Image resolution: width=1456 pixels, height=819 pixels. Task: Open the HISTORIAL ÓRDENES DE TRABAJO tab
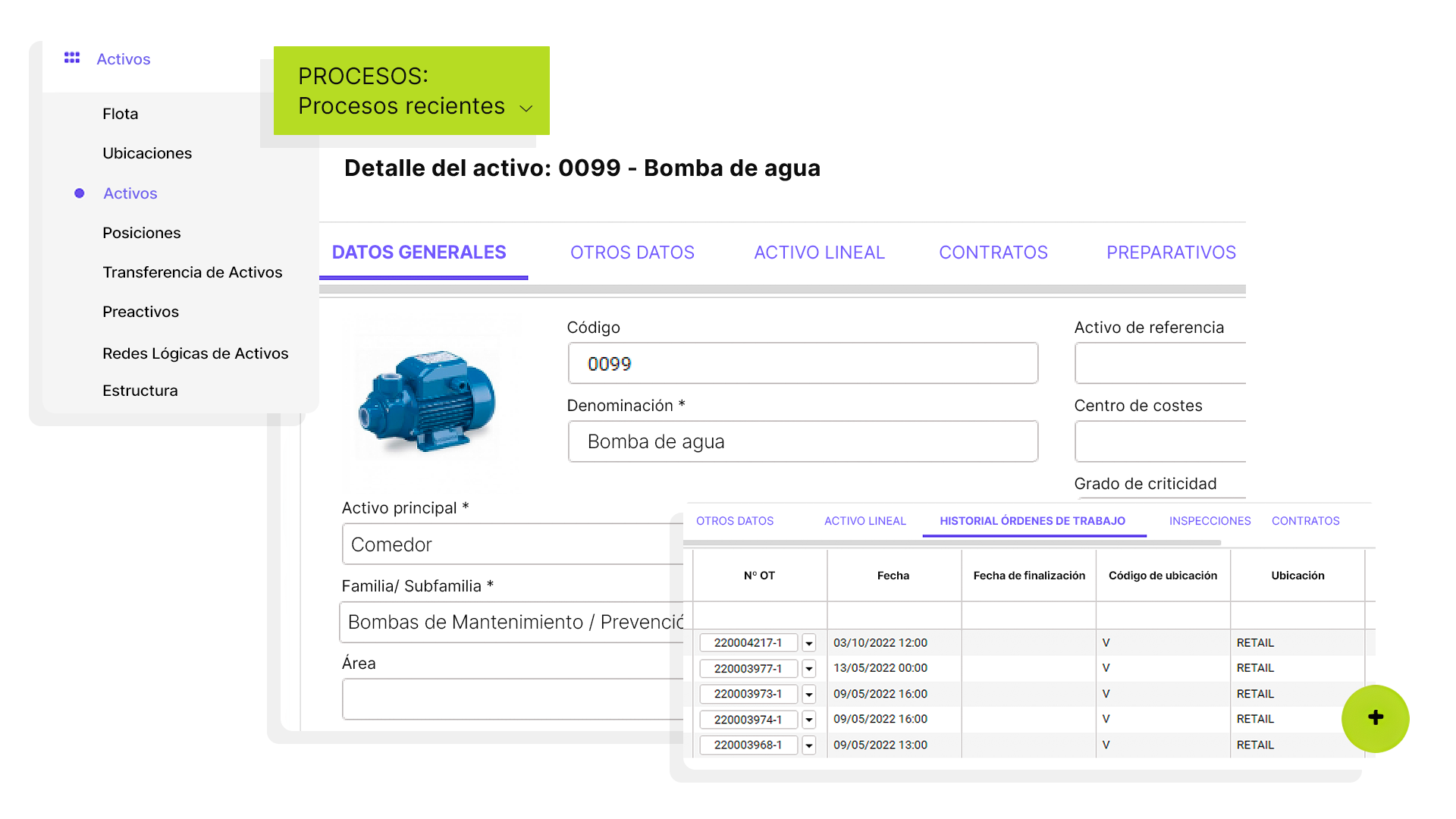coord(1032,521)
